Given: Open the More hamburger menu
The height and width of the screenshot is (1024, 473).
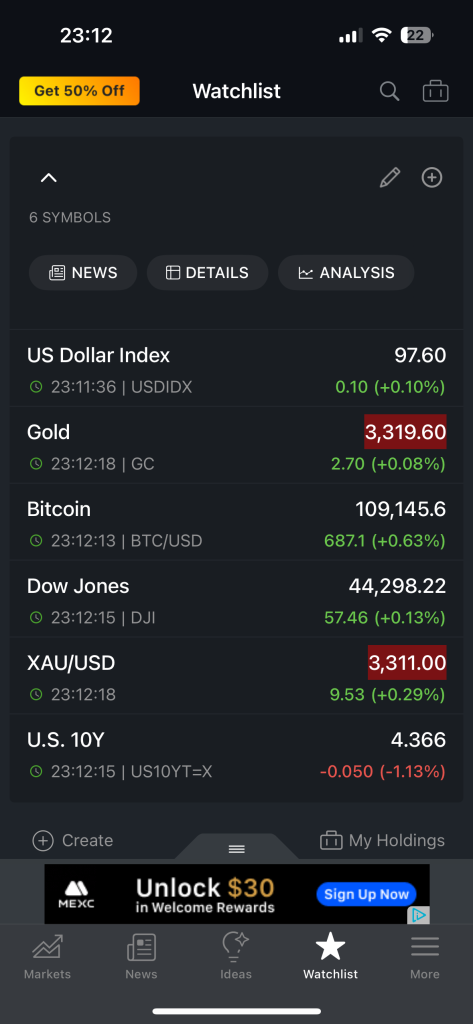Looking at the screenshot, I should coord(425,956).
